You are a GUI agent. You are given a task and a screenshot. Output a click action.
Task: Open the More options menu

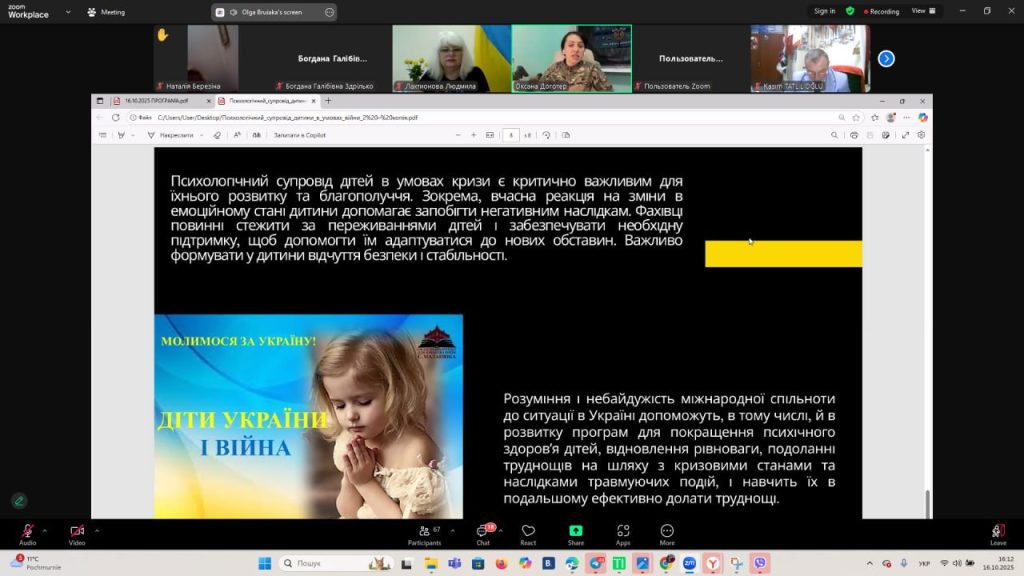click(667, 532)
